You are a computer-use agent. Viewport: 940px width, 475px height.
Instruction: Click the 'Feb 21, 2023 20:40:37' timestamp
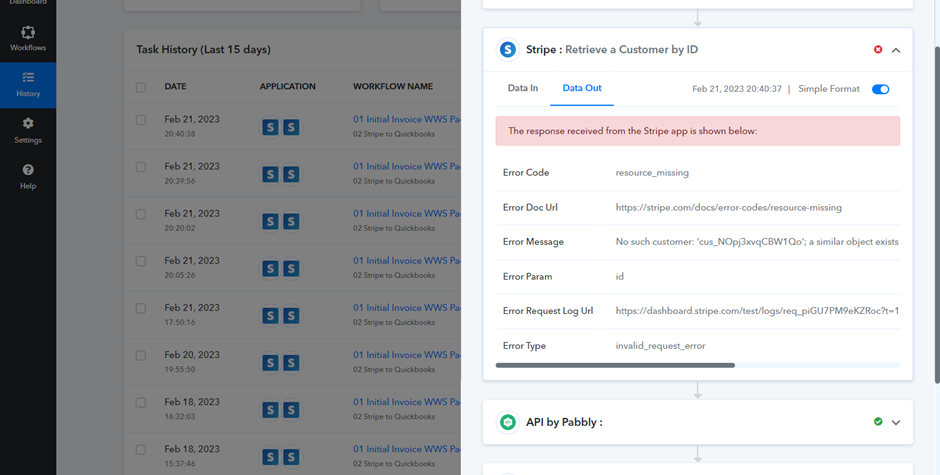[737, 89]
